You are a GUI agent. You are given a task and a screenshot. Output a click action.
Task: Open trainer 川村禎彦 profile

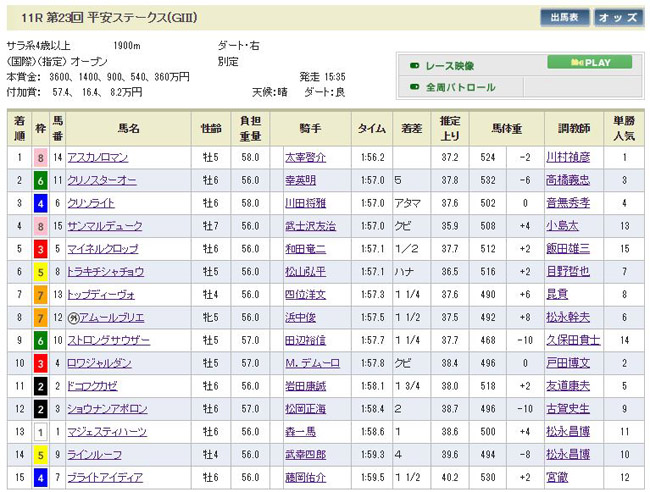coord(570,157)
